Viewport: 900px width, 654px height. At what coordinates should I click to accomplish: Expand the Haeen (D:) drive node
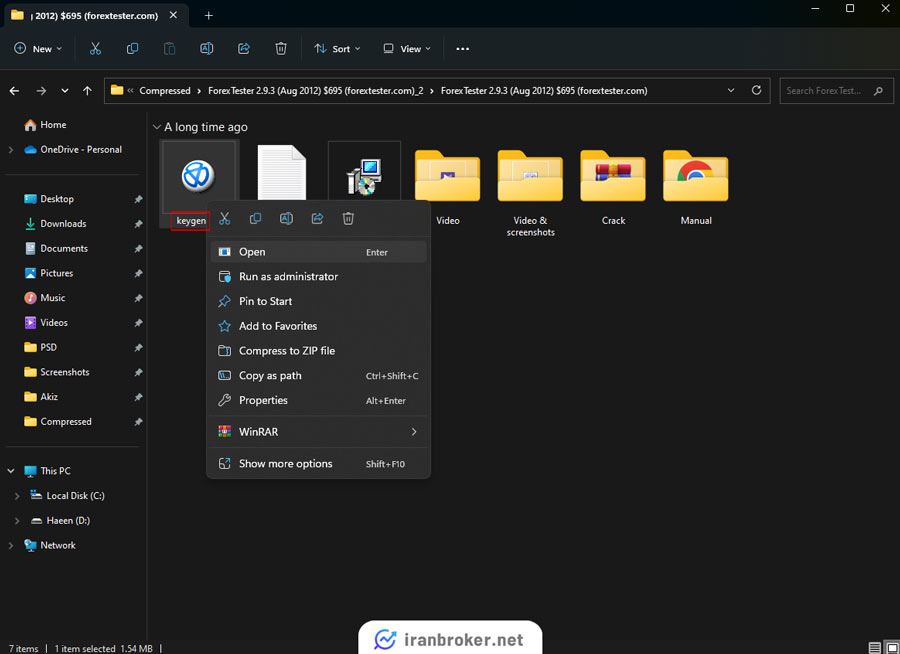[x=17, y=521]
